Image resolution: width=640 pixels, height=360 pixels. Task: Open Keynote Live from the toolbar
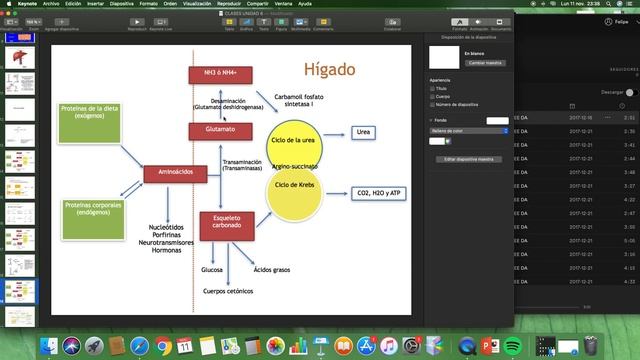tap(160, 22)
